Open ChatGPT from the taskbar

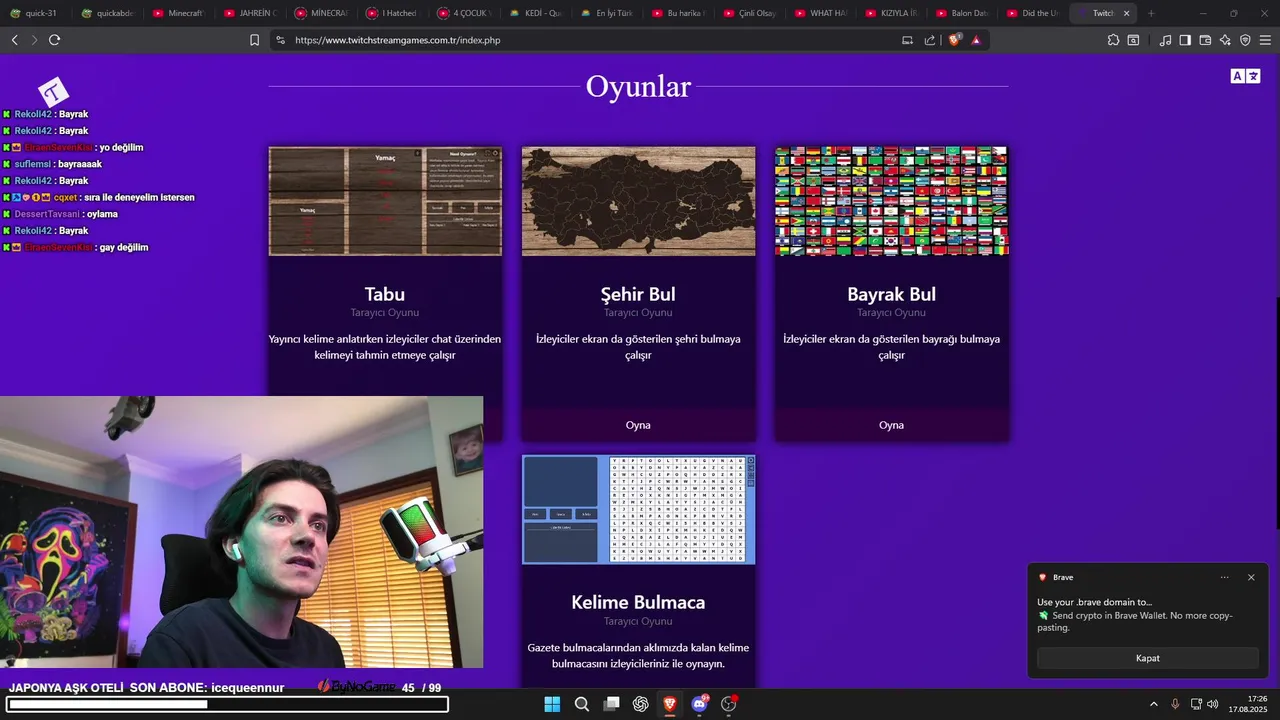[x=640, y=704]
